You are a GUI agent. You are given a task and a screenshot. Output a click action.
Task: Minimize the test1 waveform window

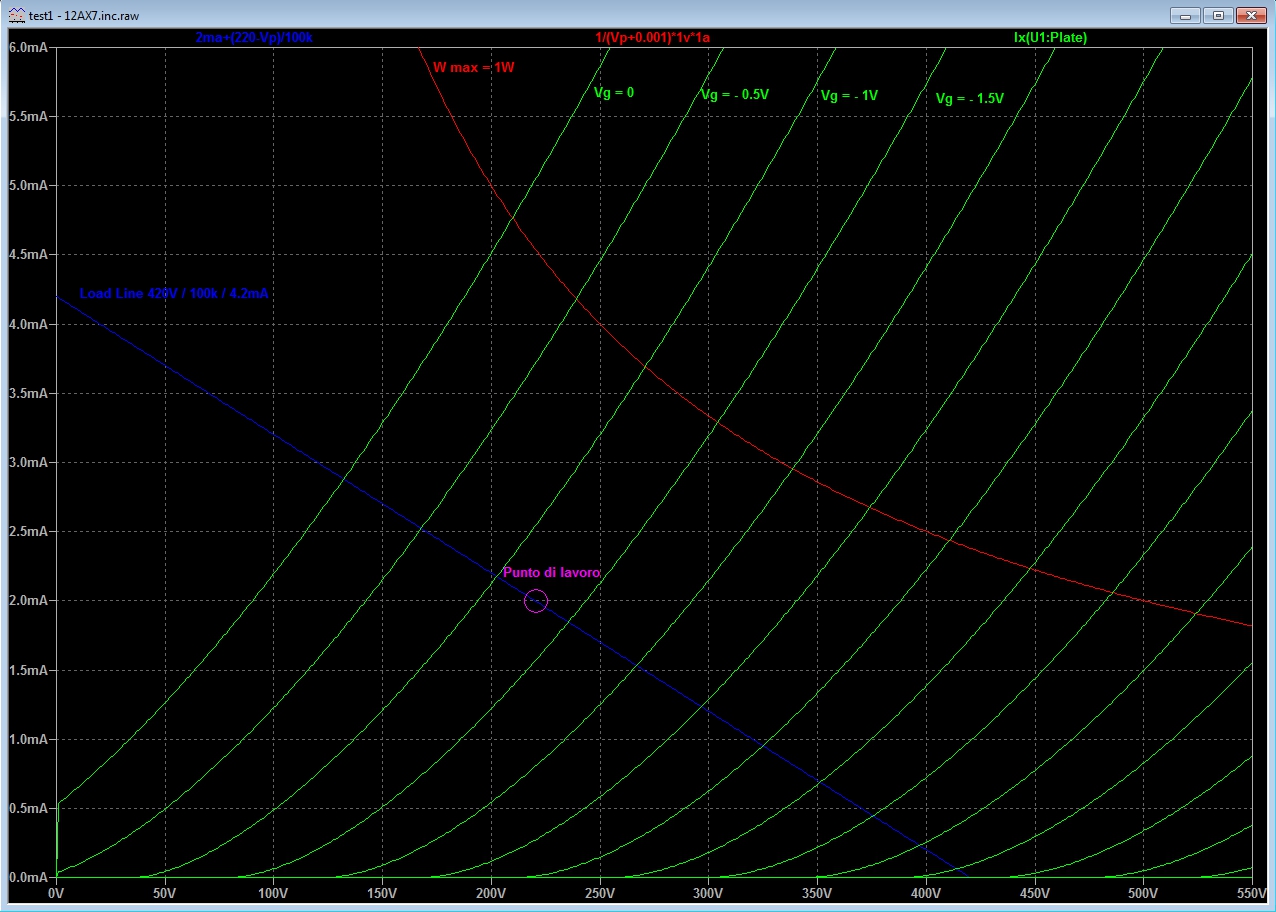click(1186, 15)
